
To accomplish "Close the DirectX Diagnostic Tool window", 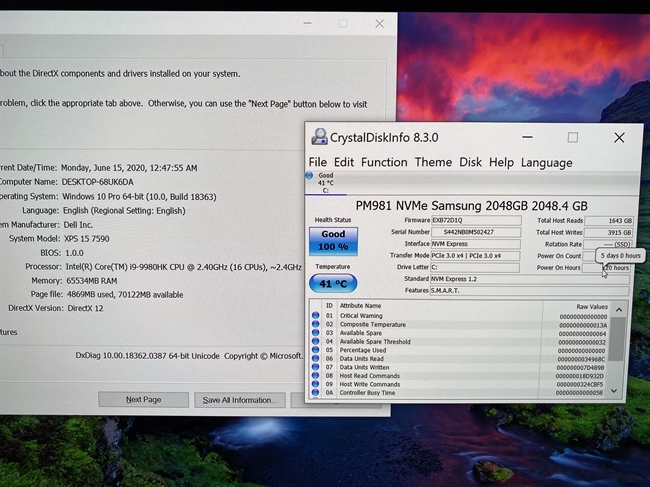I will pos(379,24).
